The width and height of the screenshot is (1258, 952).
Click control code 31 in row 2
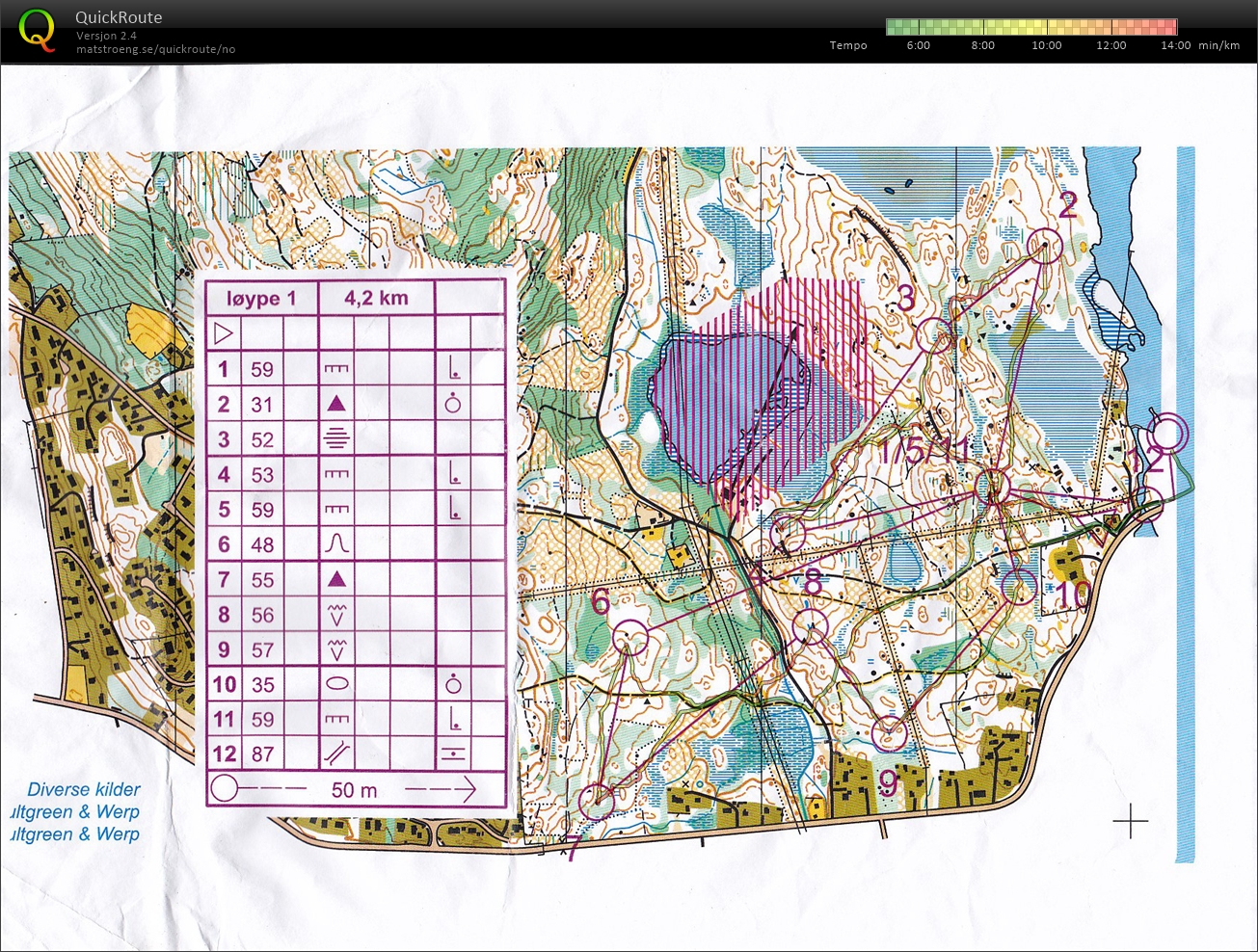pyautogui.click(x=262, y=405)
